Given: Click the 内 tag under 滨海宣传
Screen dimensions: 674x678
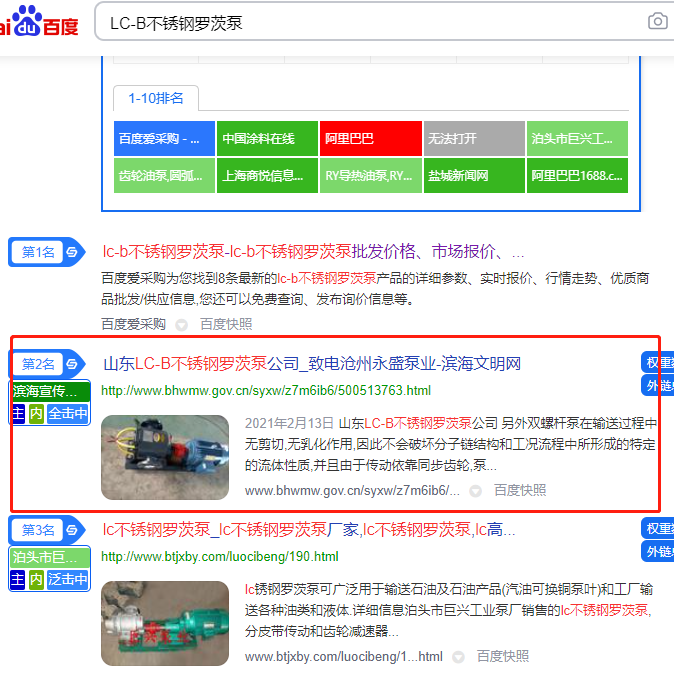Looking at the screenshot, I should (x=36, y=413).
